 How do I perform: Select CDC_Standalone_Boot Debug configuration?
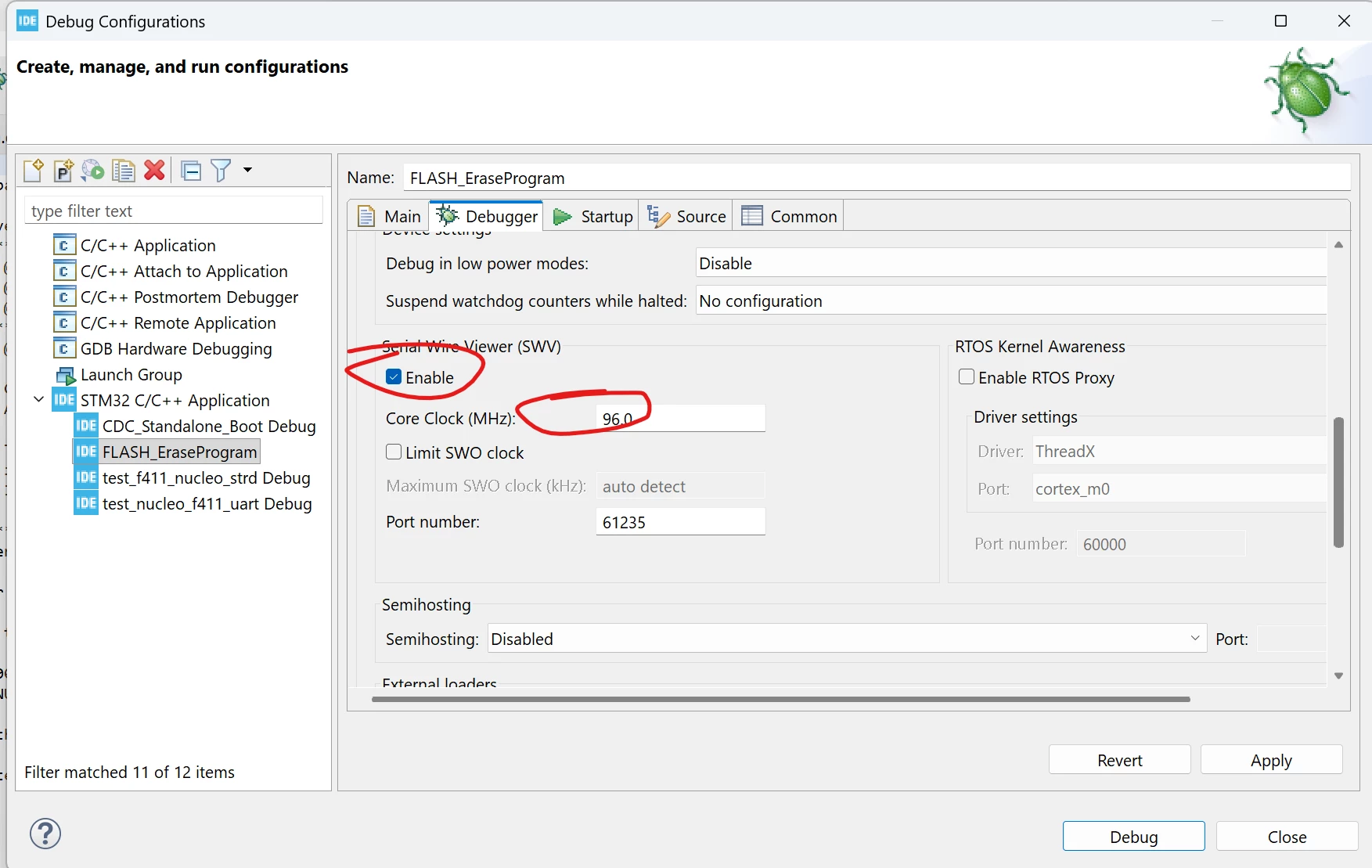click(196, 427)
